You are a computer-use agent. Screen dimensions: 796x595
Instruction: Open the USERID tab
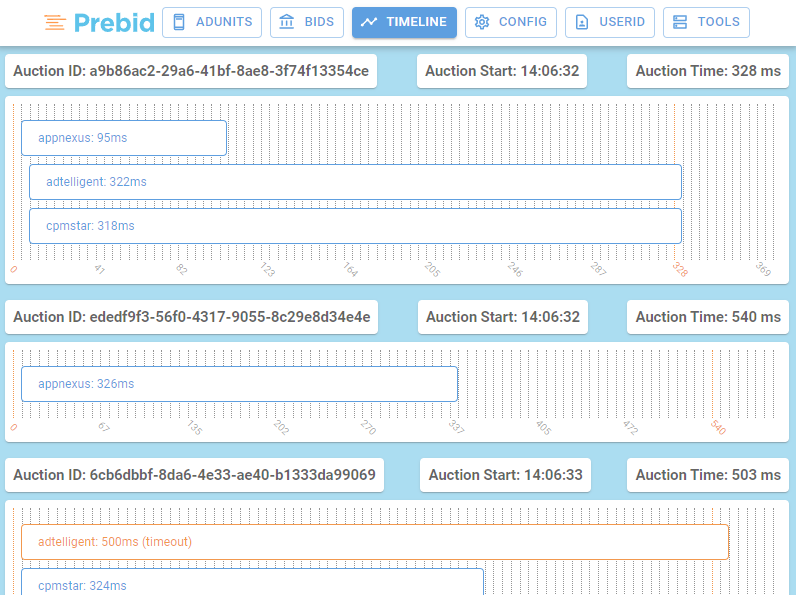tap(610, 22)
